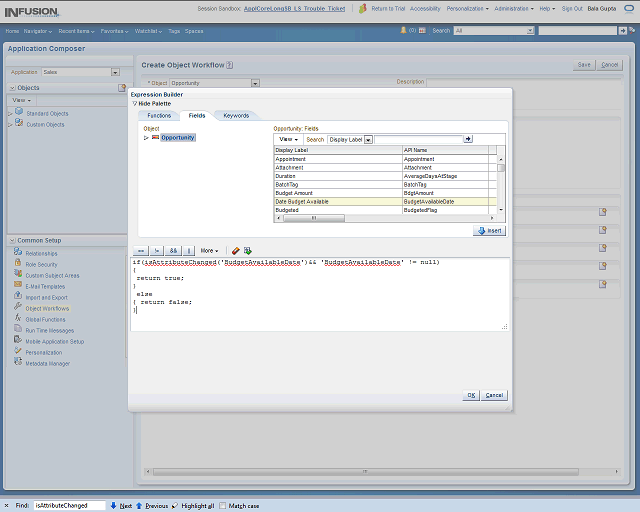Open the More operators dropdown

(x=209, y=250)
